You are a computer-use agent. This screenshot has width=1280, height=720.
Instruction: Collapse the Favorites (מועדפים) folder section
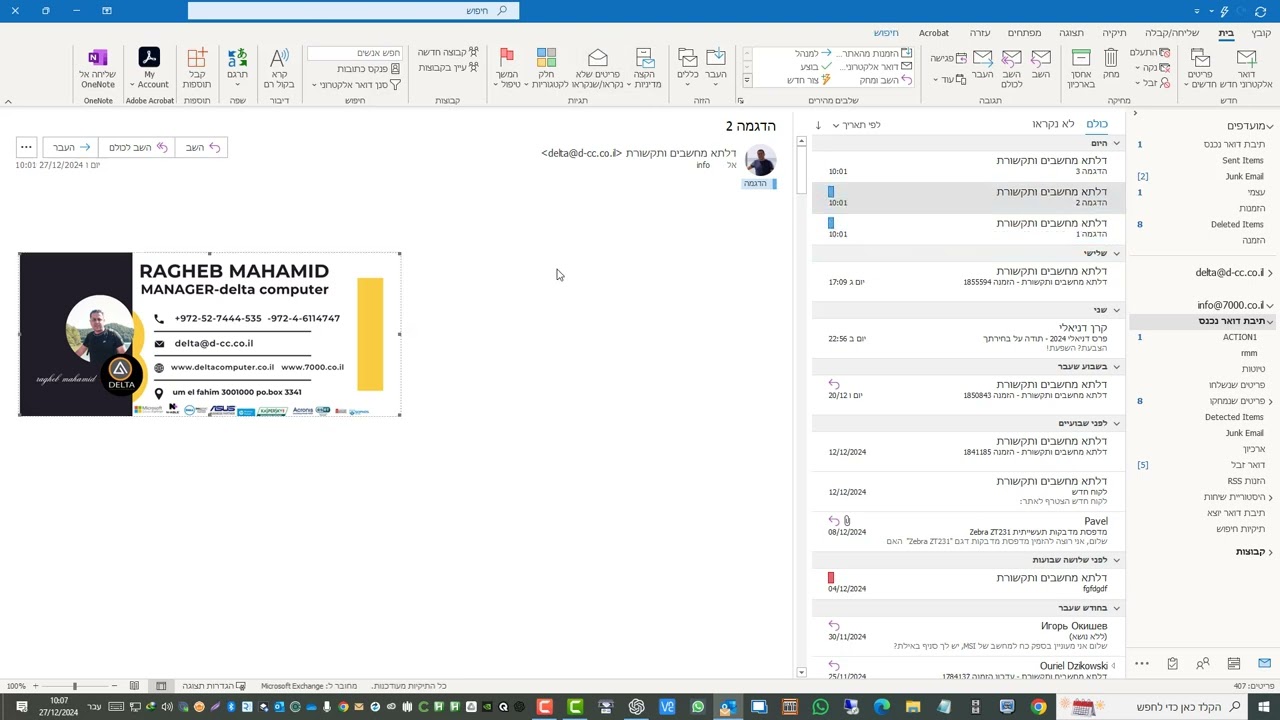1272,126
